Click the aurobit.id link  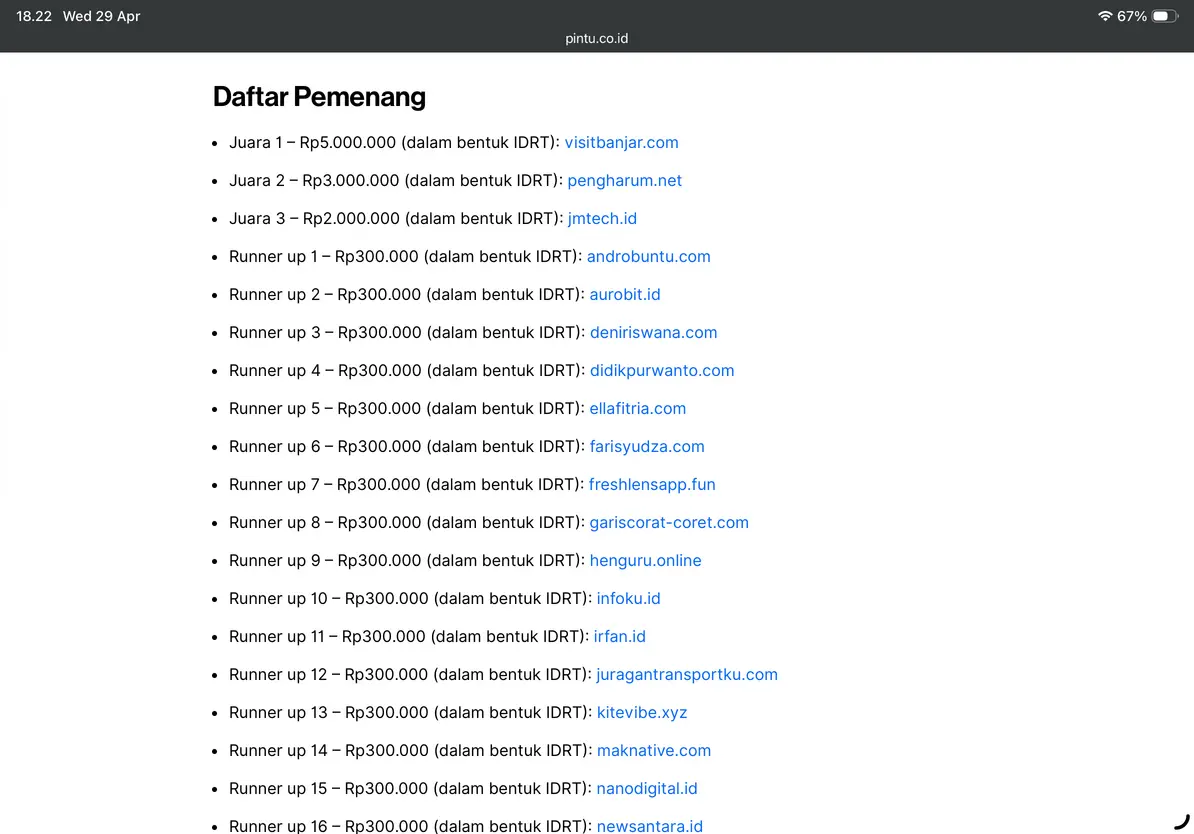tap(624, 295)
